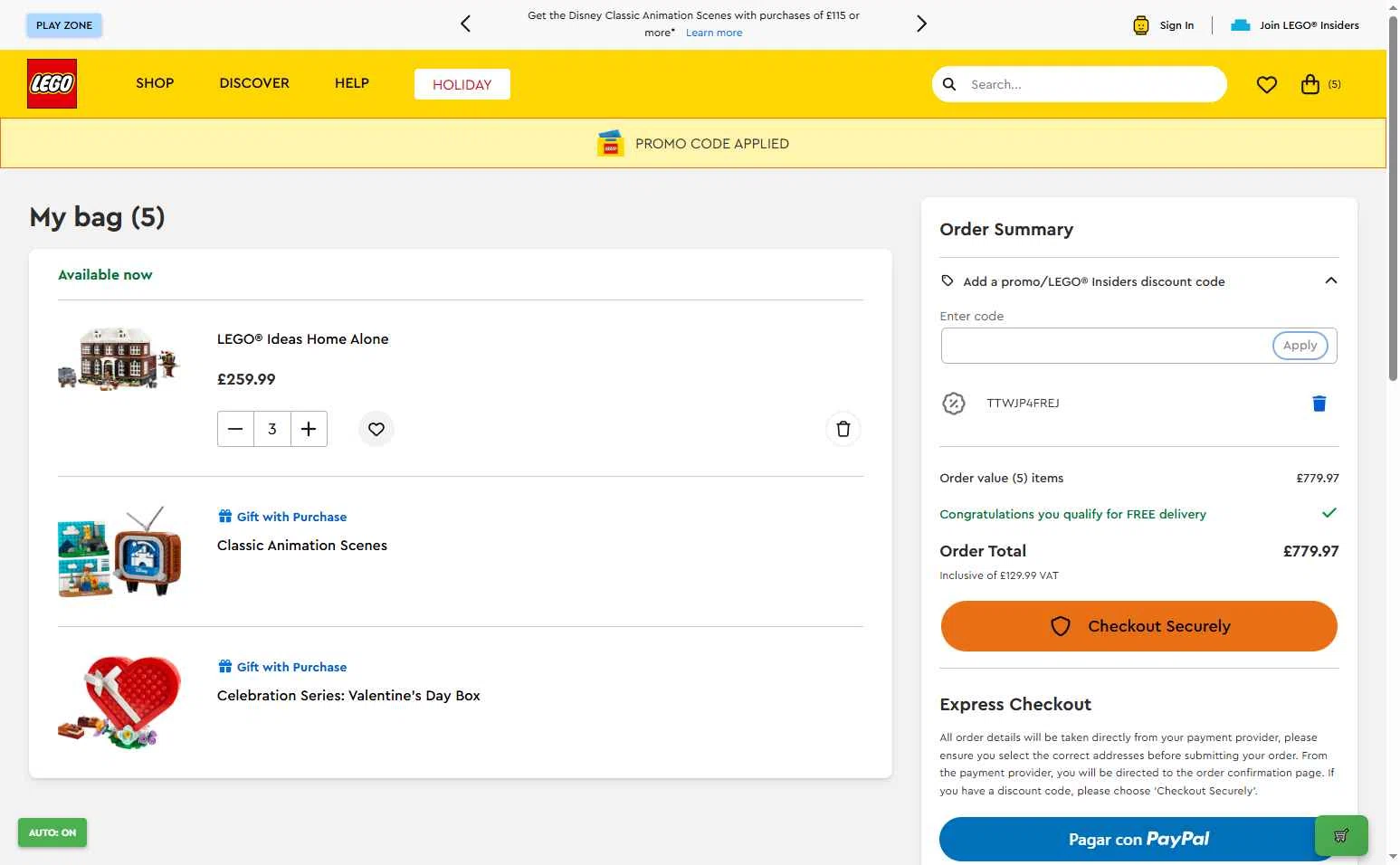Image resolution: width=1400 pixels, height=865 pixels.
Task: Click the promo tag icon
Action: click(948, 280)
